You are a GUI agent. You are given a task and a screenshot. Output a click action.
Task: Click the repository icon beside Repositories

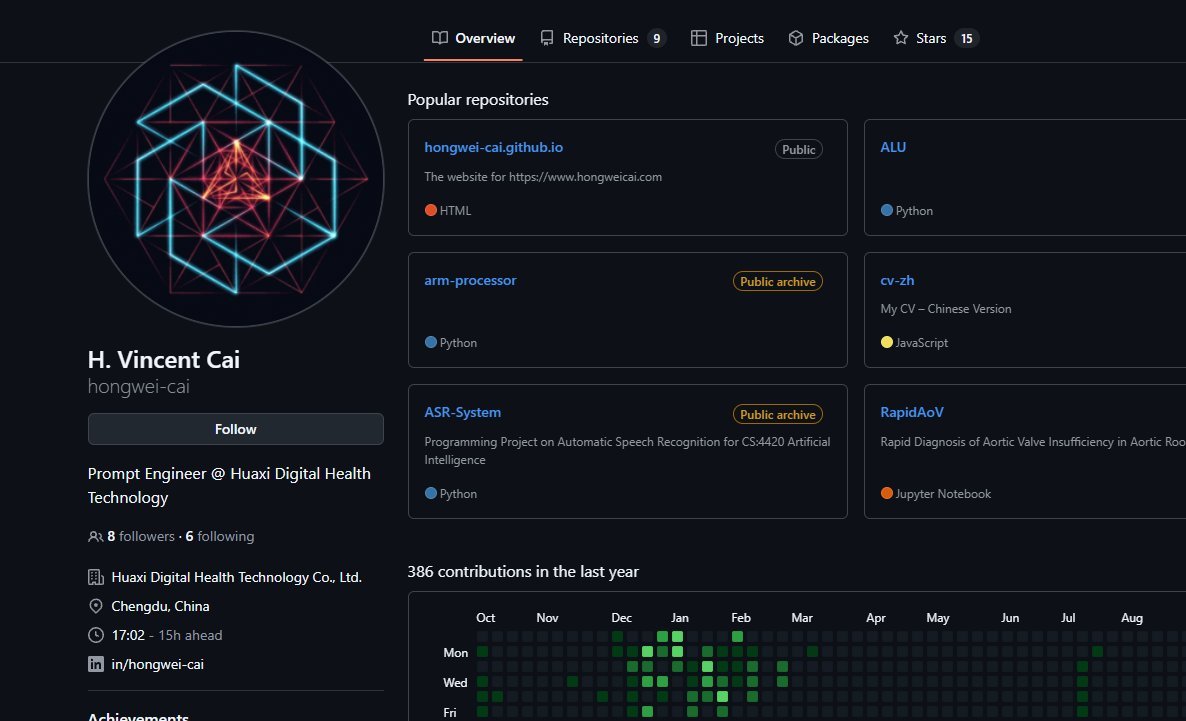coord(547,38)
